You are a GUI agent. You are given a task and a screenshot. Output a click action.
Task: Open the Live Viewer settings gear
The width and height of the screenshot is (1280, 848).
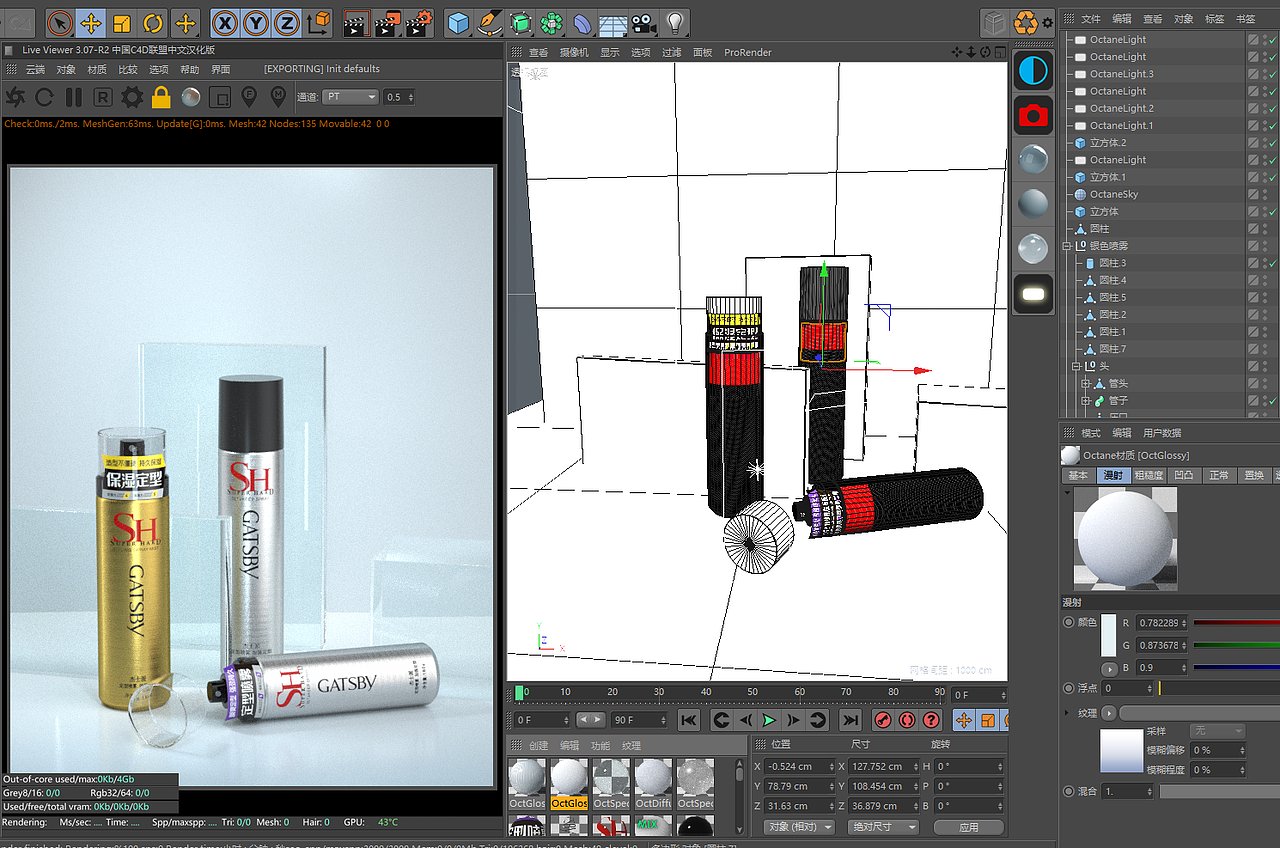[x=131, y=96]
